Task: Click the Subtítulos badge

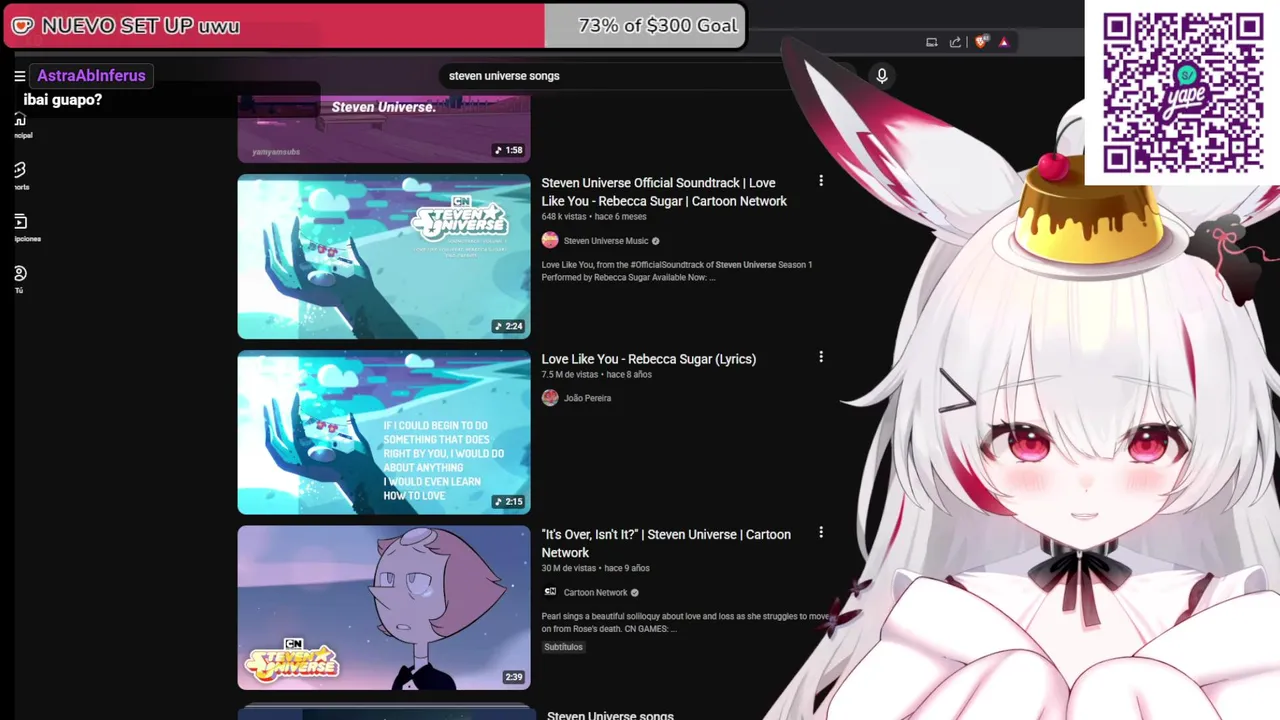Action: 563,647
